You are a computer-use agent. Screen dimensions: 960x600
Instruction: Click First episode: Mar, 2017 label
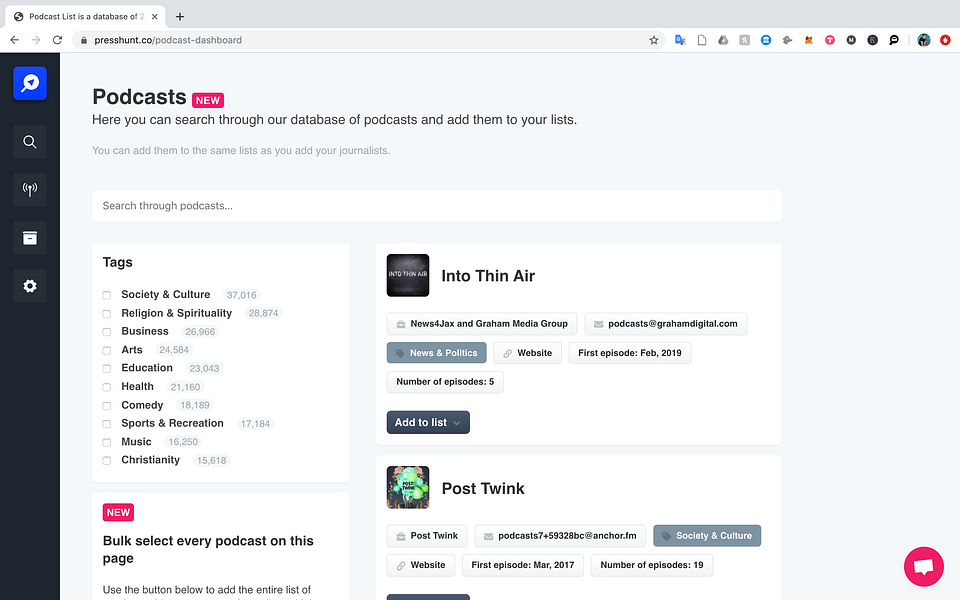523,565
